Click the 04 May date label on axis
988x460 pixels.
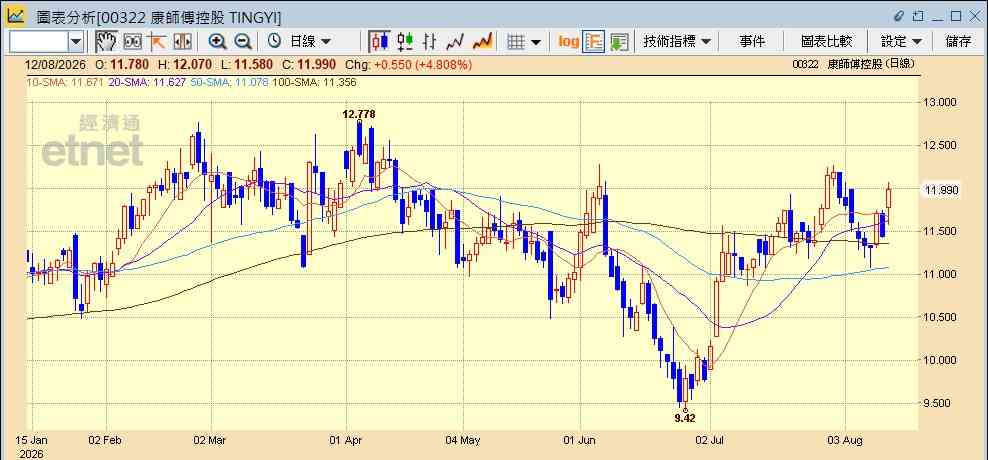(x=462, y=440)
